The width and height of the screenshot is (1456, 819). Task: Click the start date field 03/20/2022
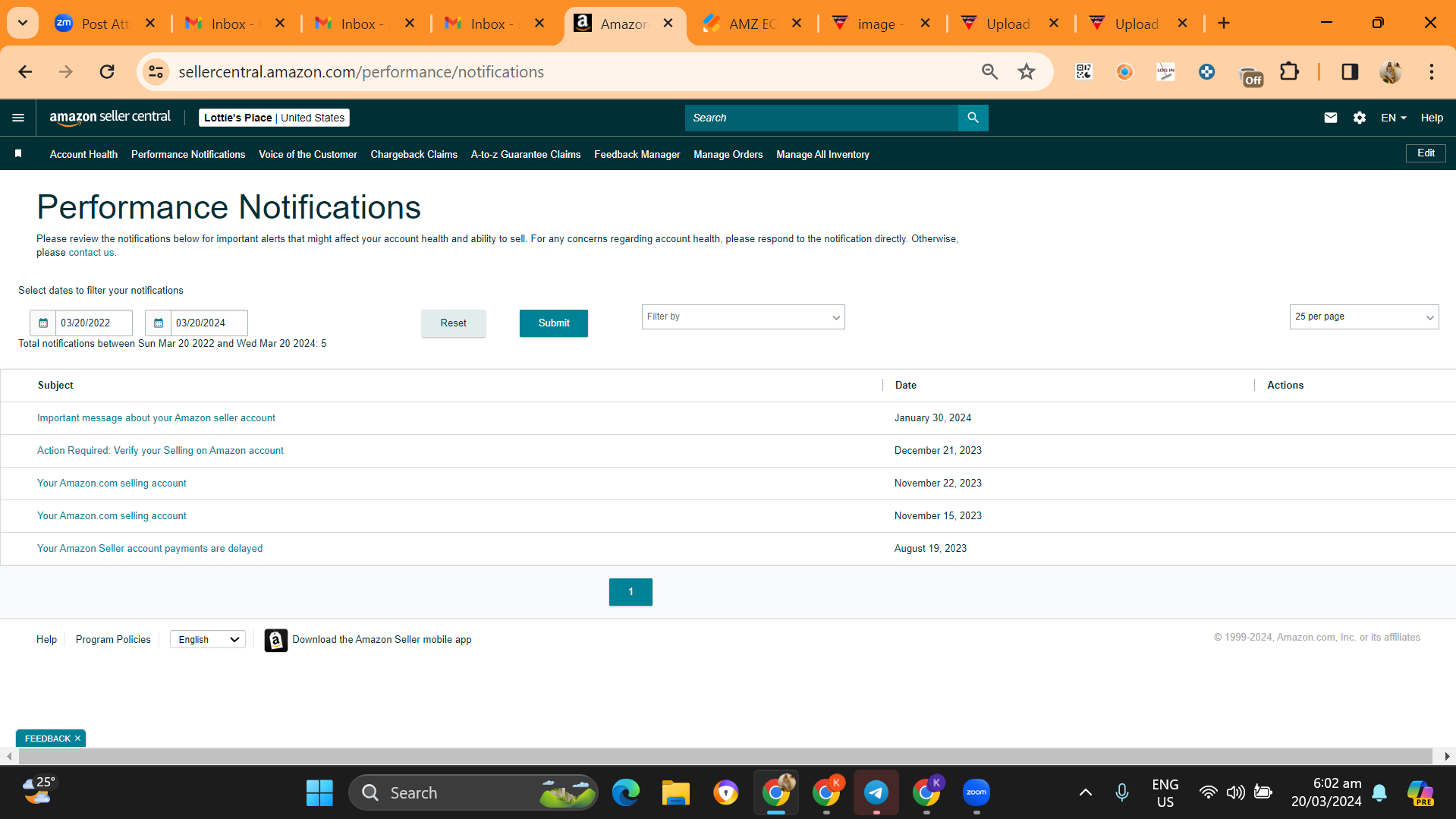click(x=94, y=323)
